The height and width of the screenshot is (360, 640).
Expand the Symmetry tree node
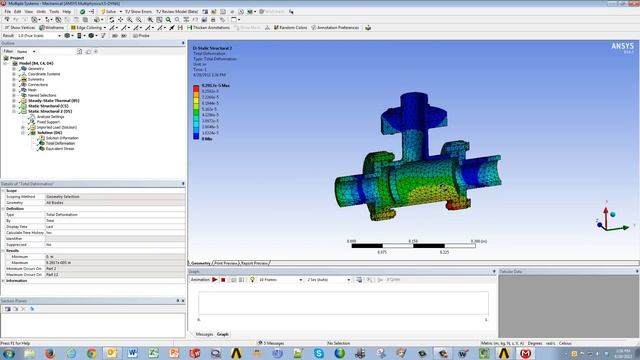pyautogui.click(x=14, y=79)
